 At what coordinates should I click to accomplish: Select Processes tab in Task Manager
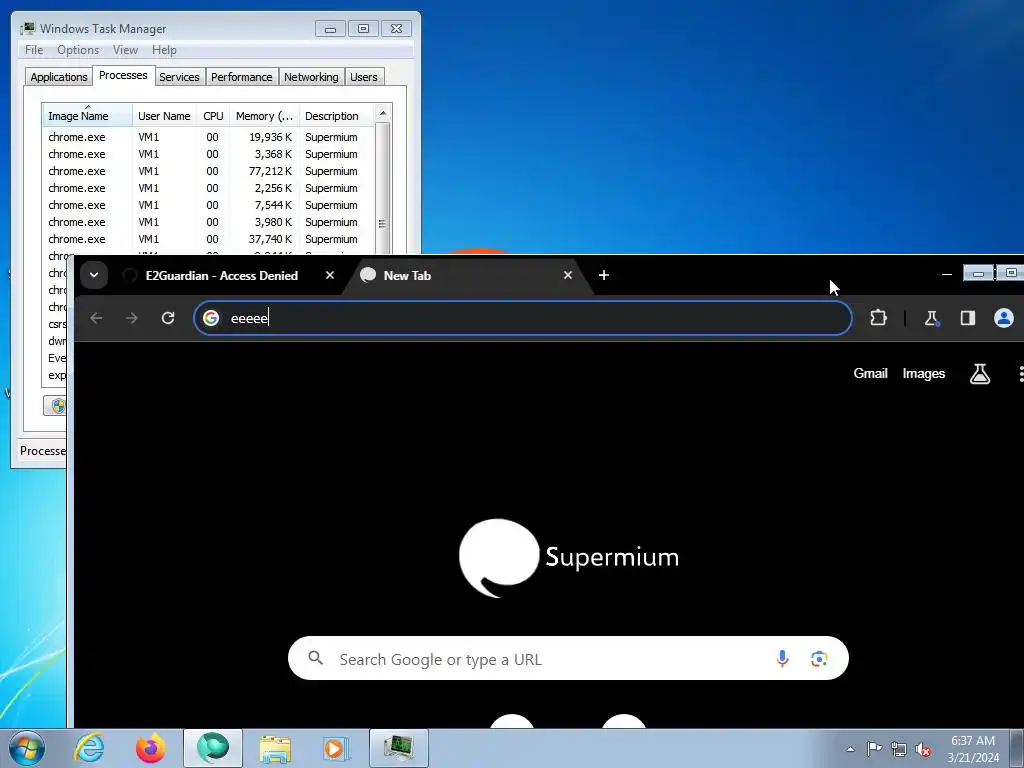pyautogui.click(x=123, y=75)
